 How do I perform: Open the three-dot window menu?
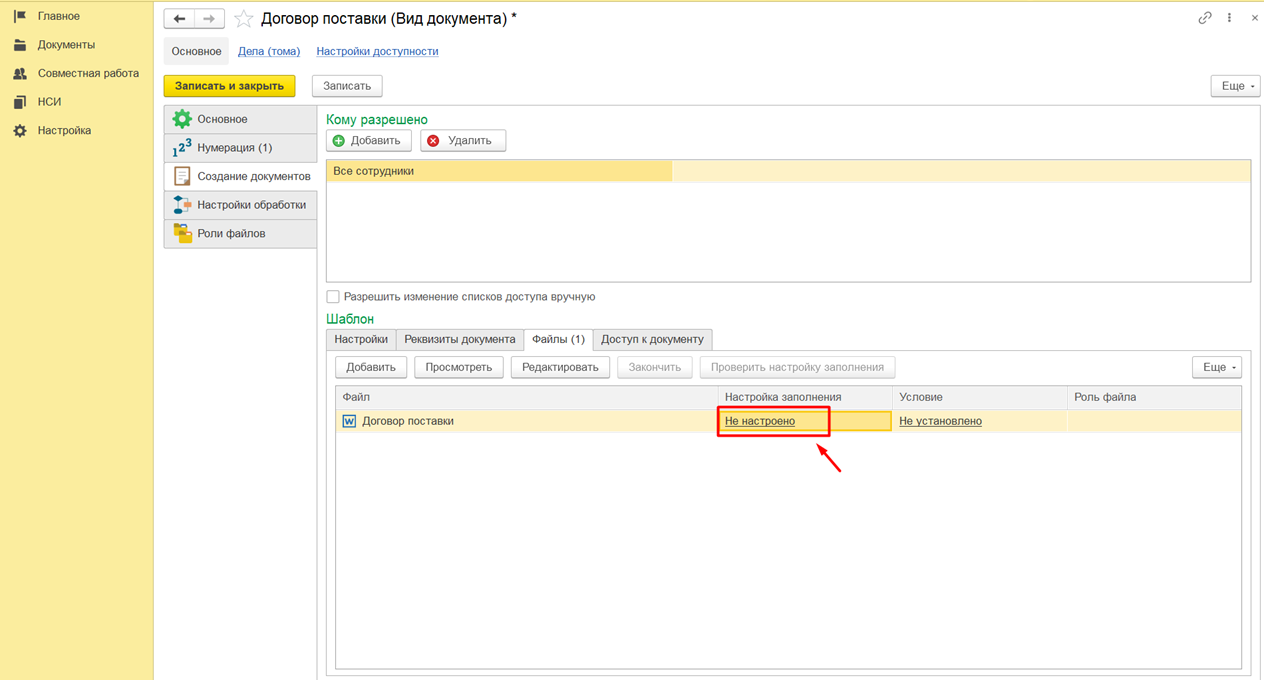tap(1229, 18)
